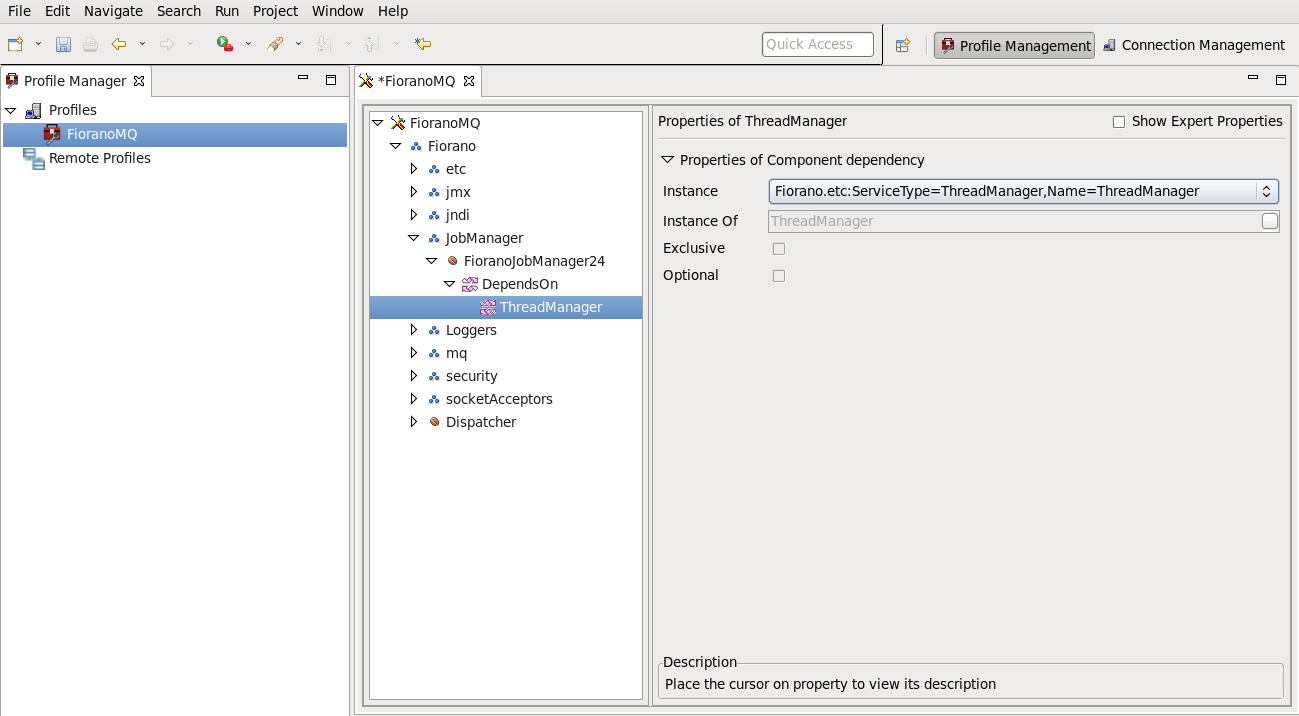
Task: Collapse the Profiles node in Profile Manager
Action: (x=11, y=110)
